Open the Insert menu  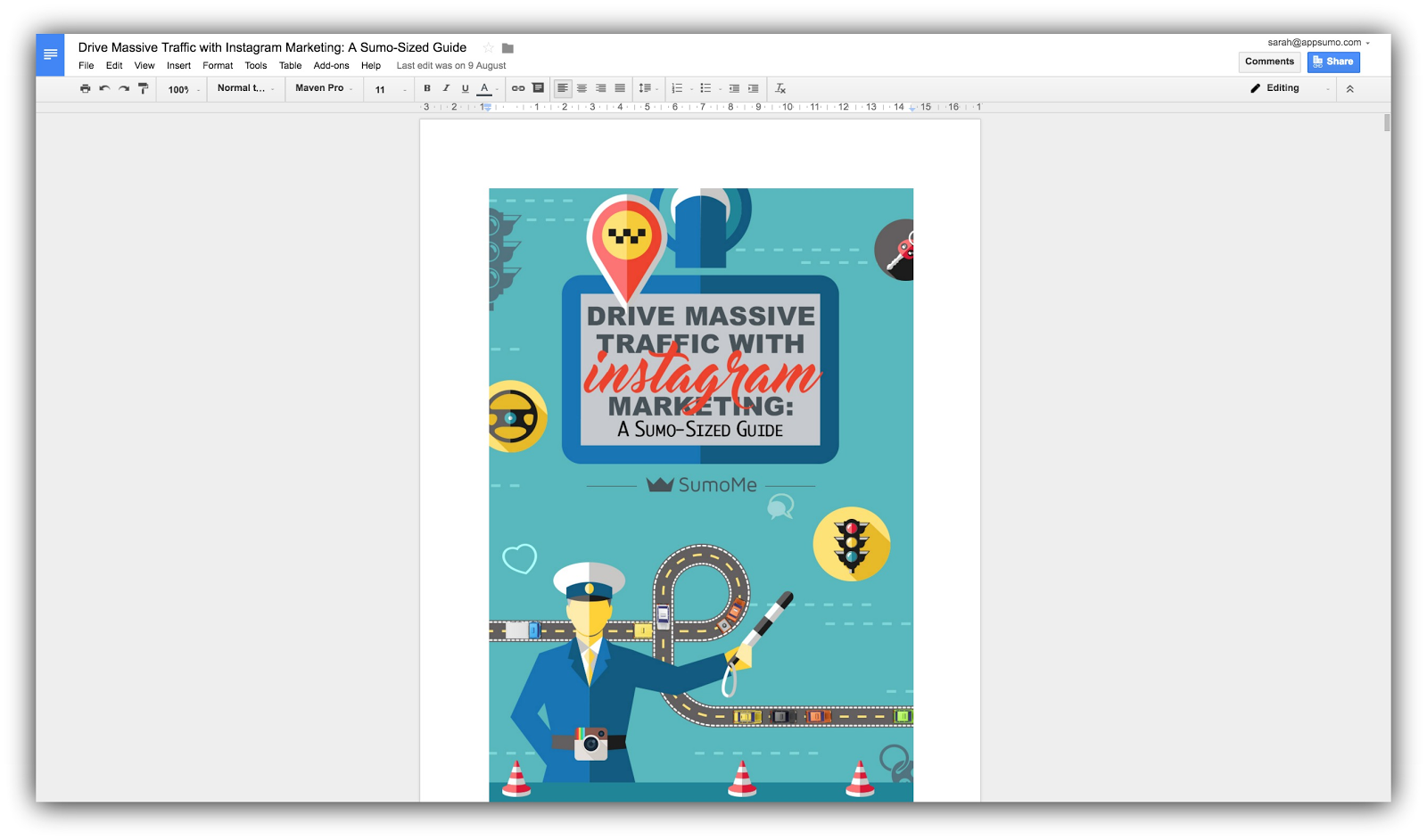pos(178,66)
